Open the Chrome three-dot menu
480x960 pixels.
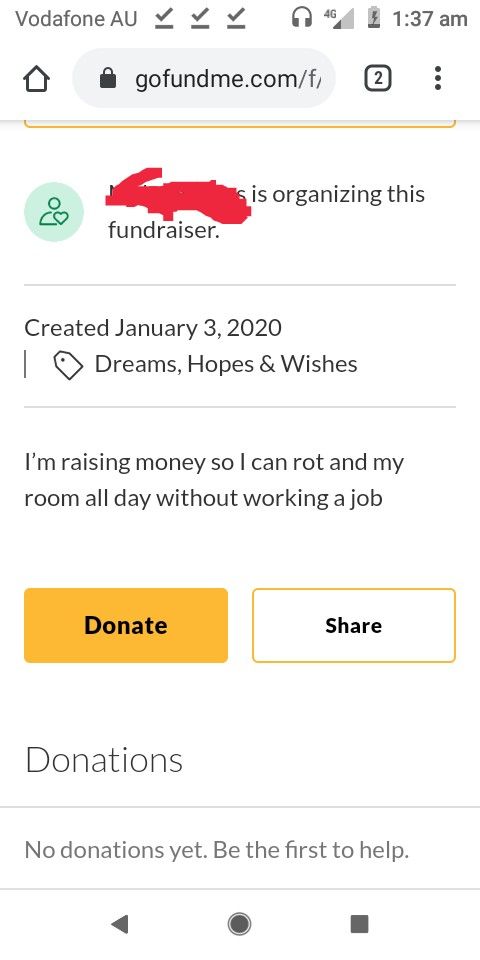click(x=437, y=78)
